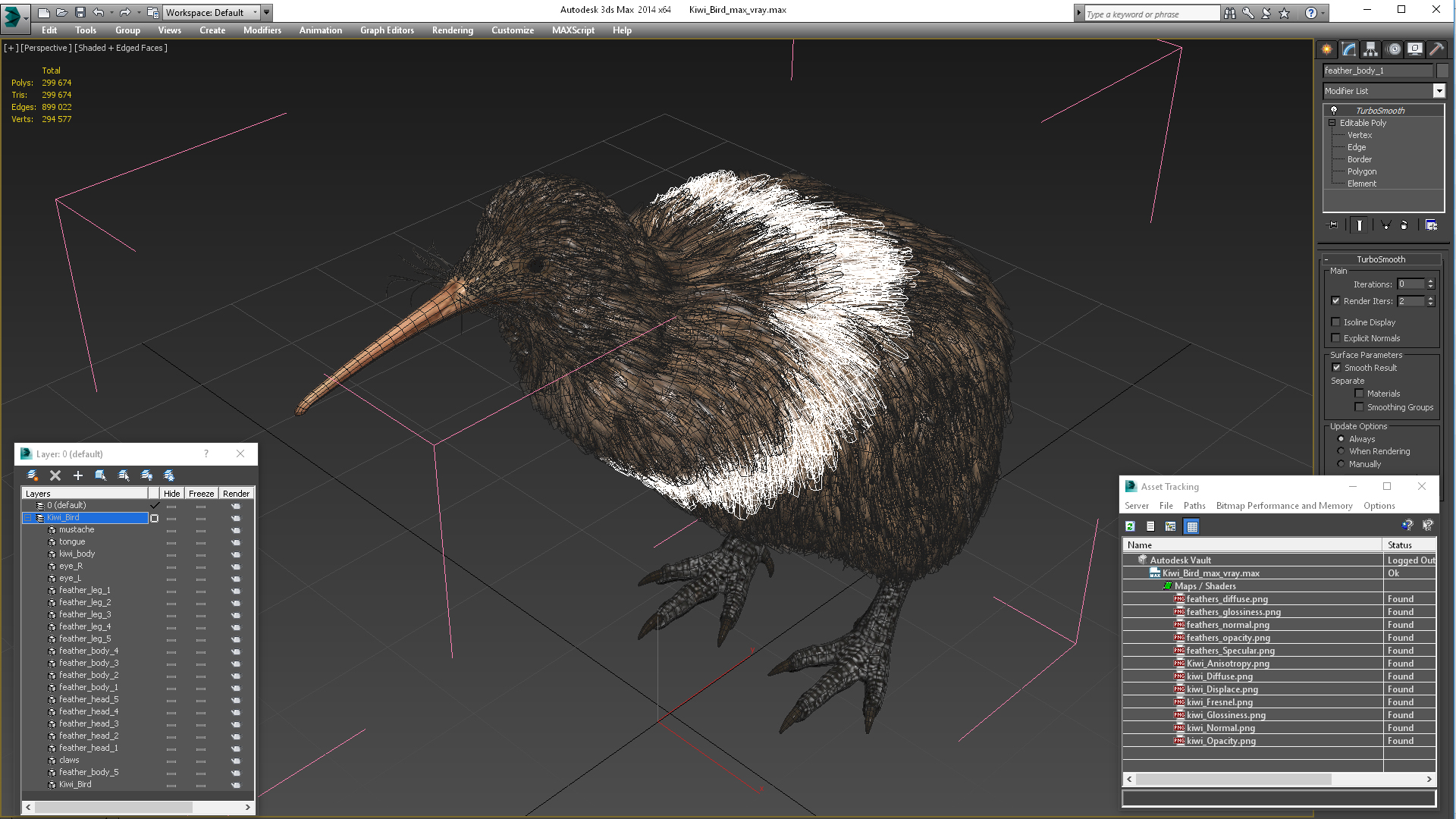
Task: Click the Redo arrow icon
Action: pos(124,12)
